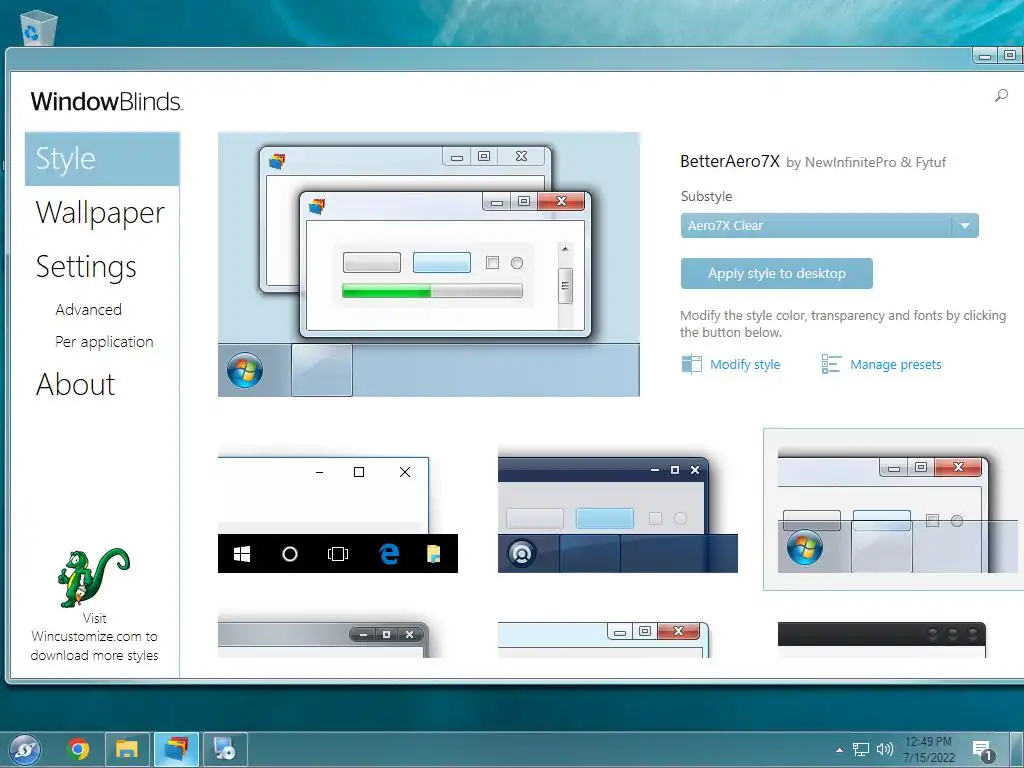Viewport: 1024px width, 768px height.
Task: Expand the Substyle dropdown arrow
Action: (x=965, y=225)
